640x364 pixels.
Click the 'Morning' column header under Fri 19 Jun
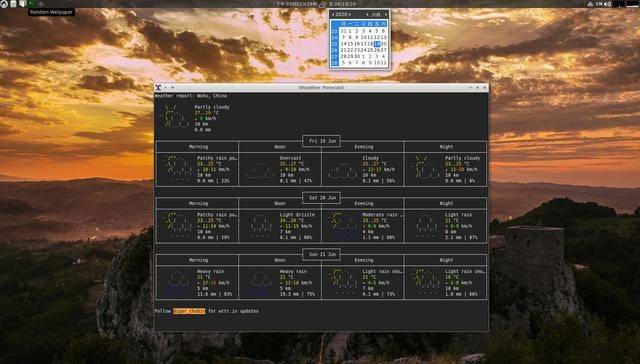coord(198,147)
